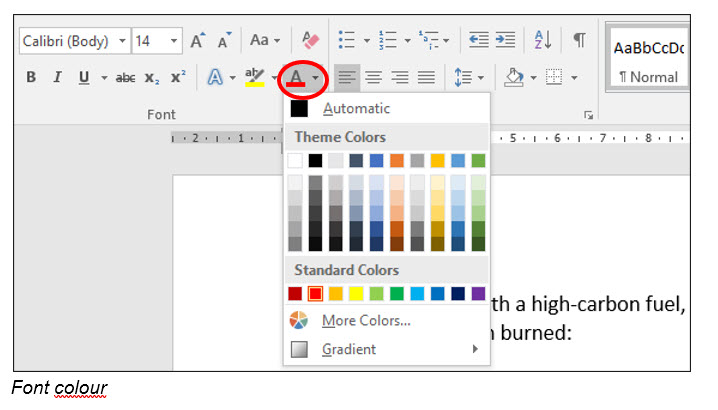The image size is (718, 410).
Task: Pick the orange theme color swatch
Action: 397,161
